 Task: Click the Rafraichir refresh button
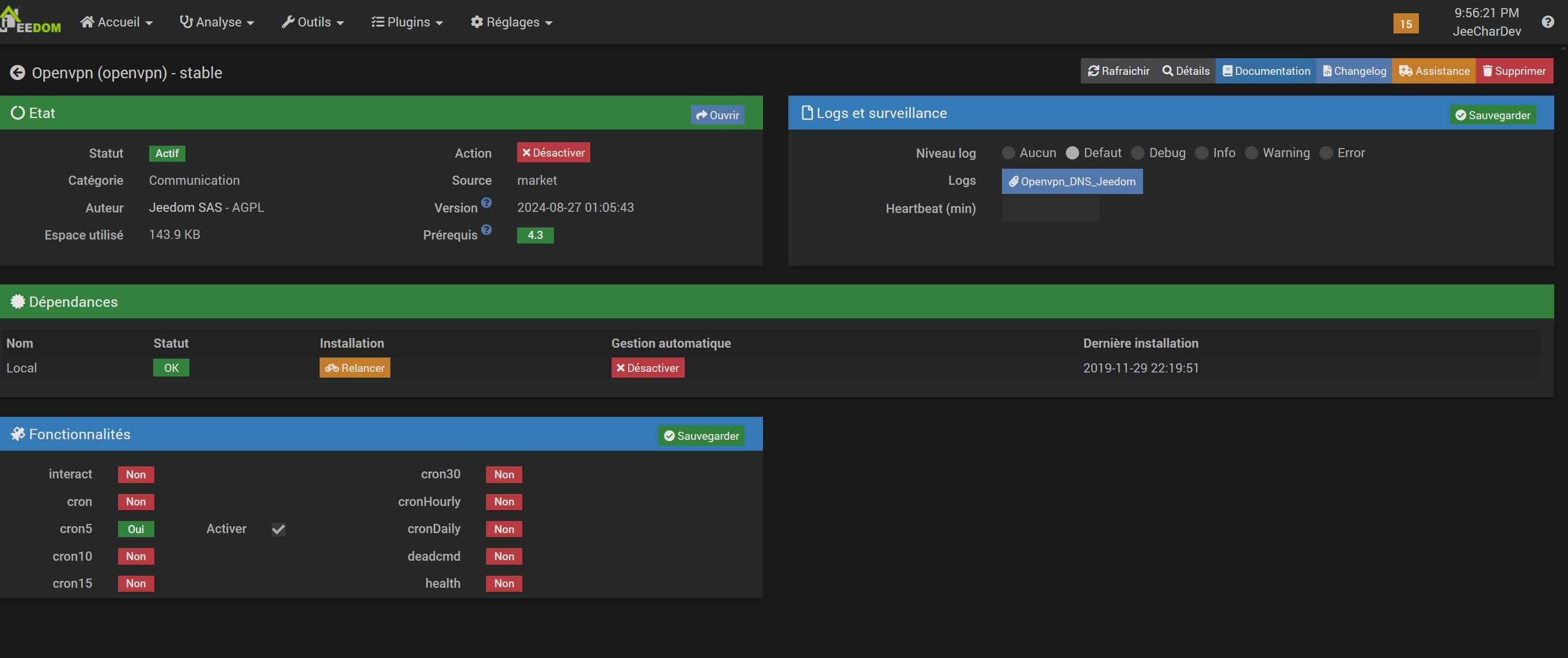click(1119, 71)
